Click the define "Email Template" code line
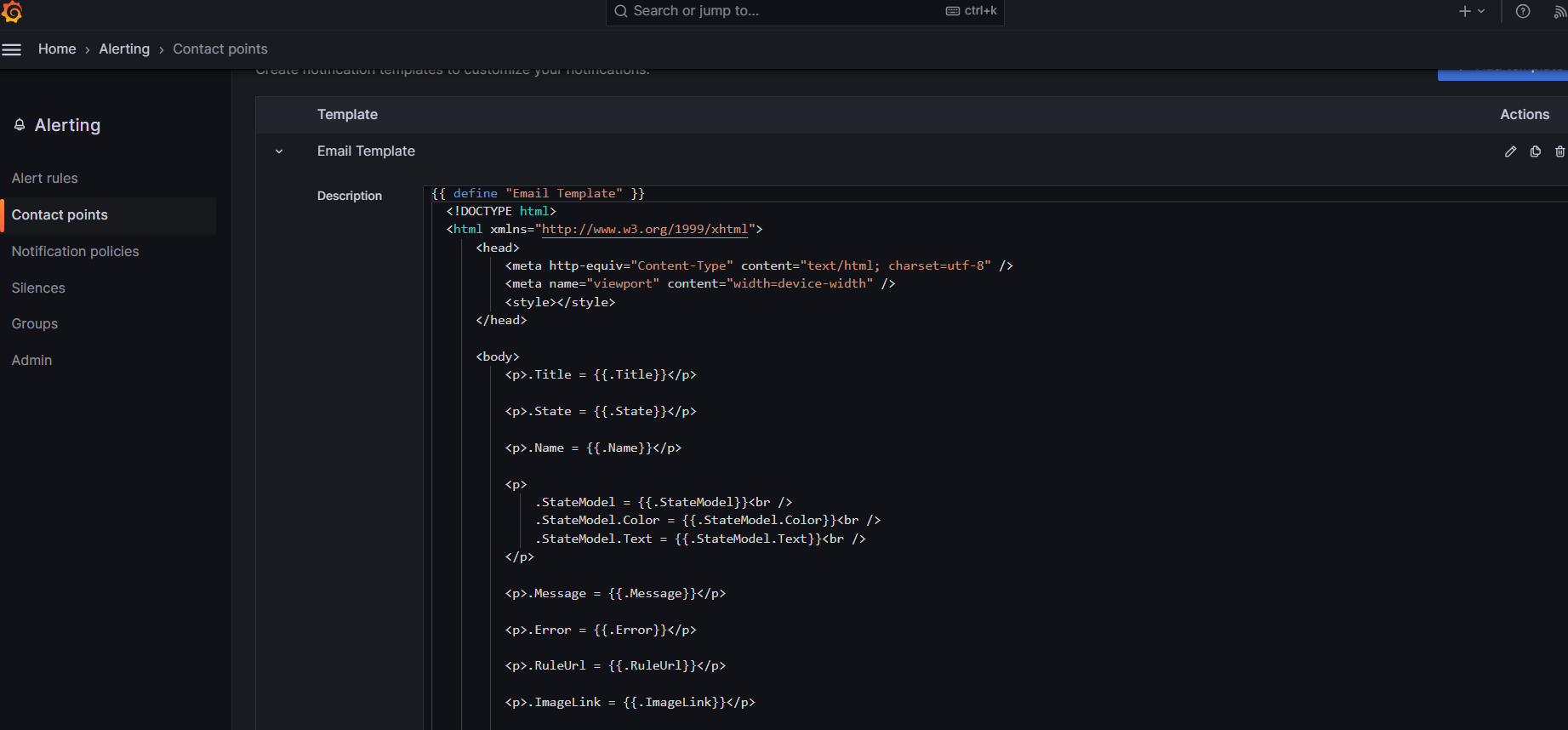The width and height of the screenshot is (1568, 730). pos(538,193)
